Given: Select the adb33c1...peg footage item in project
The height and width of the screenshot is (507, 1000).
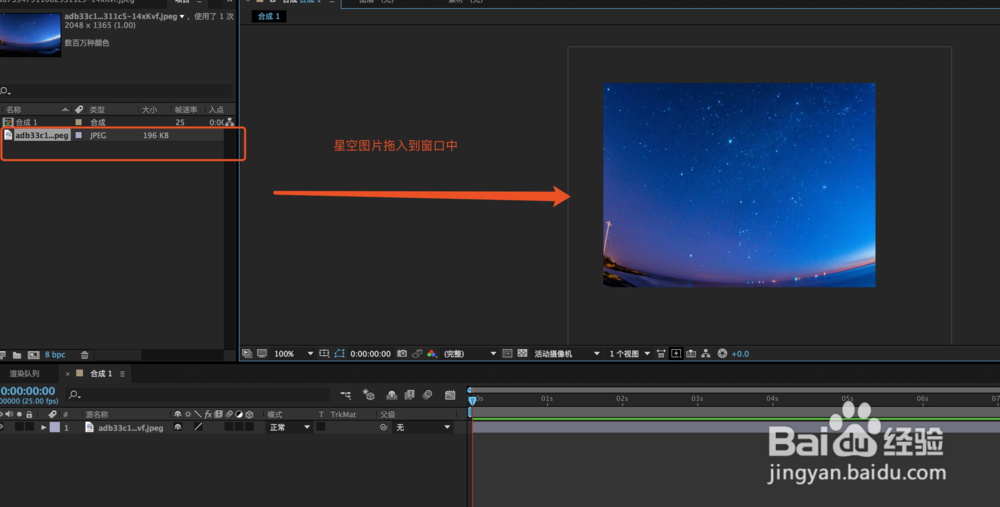Looking at the screenshot, I should tap(41, 135).
